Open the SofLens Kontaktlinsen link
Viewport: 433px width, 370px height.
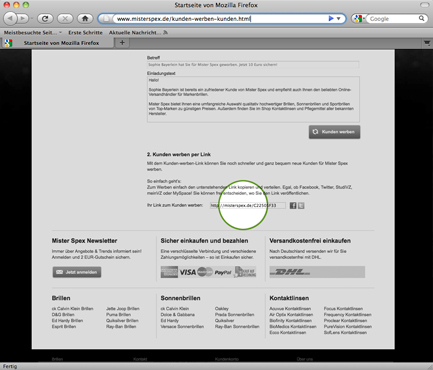click(x=345, y=332)
